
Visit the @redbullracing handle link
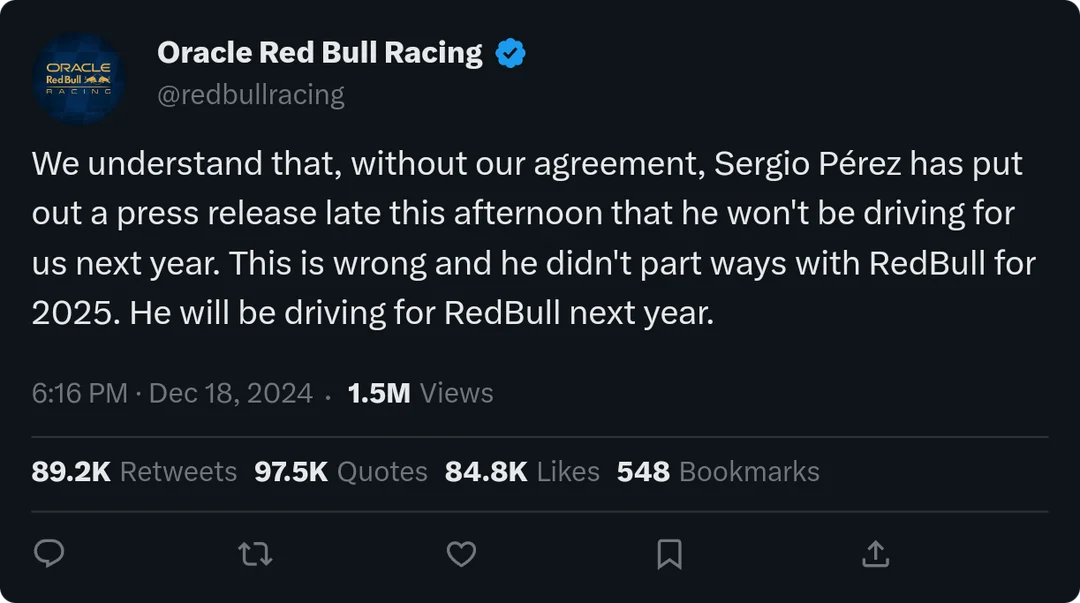(x=251, y=95)
